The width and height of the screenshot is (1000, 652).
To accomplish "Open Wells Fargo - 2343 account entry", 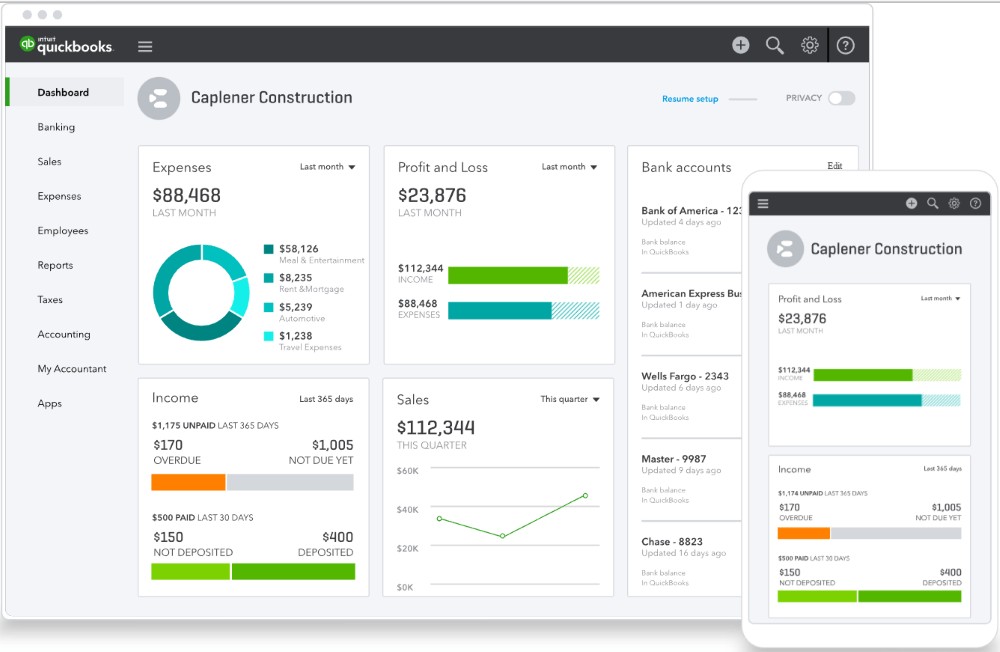I will click(691, 396).
